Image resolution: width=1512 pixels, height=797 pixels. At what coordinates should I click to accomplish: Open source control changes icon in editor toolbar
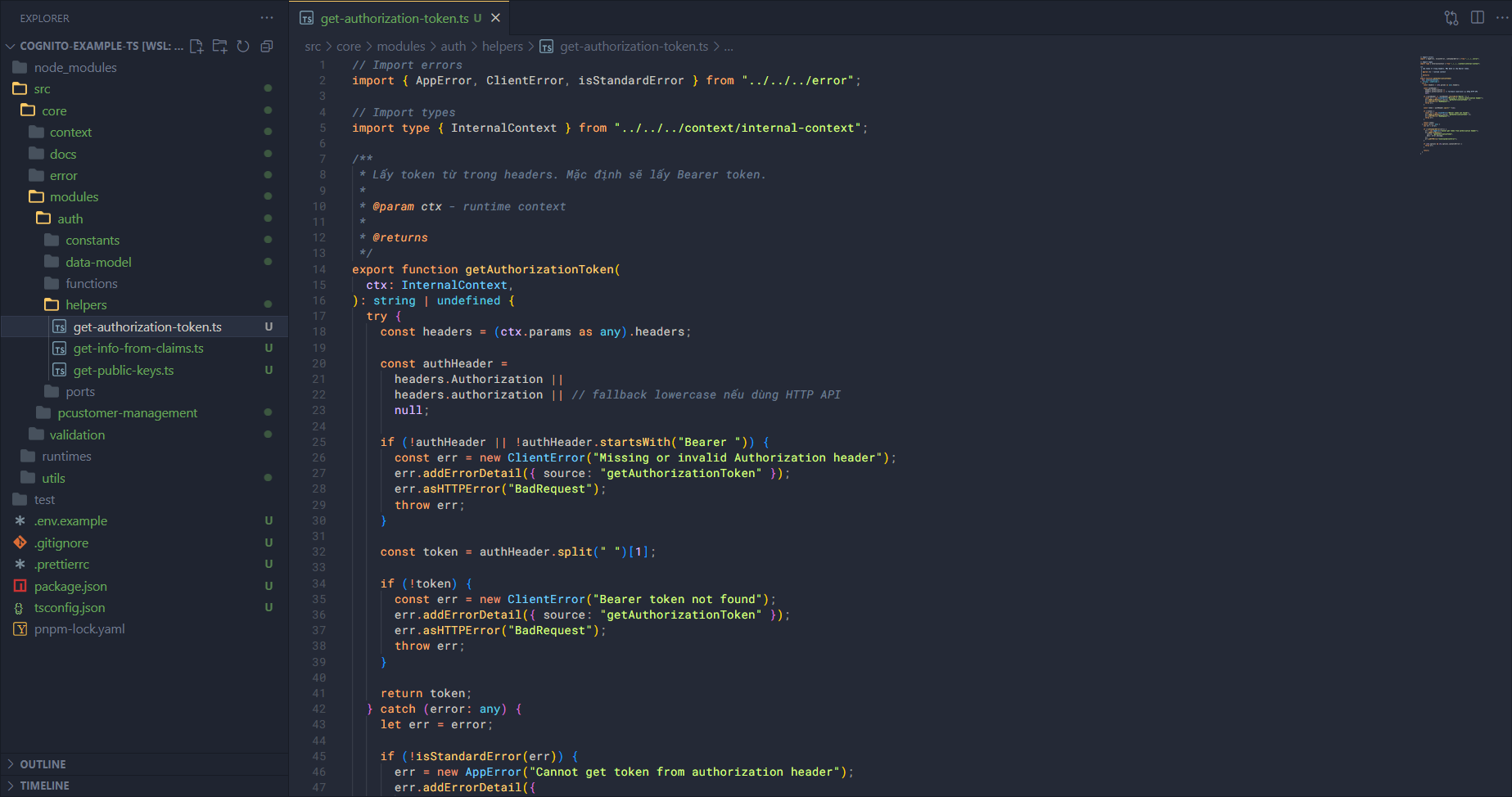pyautogui.click(x=1451, y=18)
